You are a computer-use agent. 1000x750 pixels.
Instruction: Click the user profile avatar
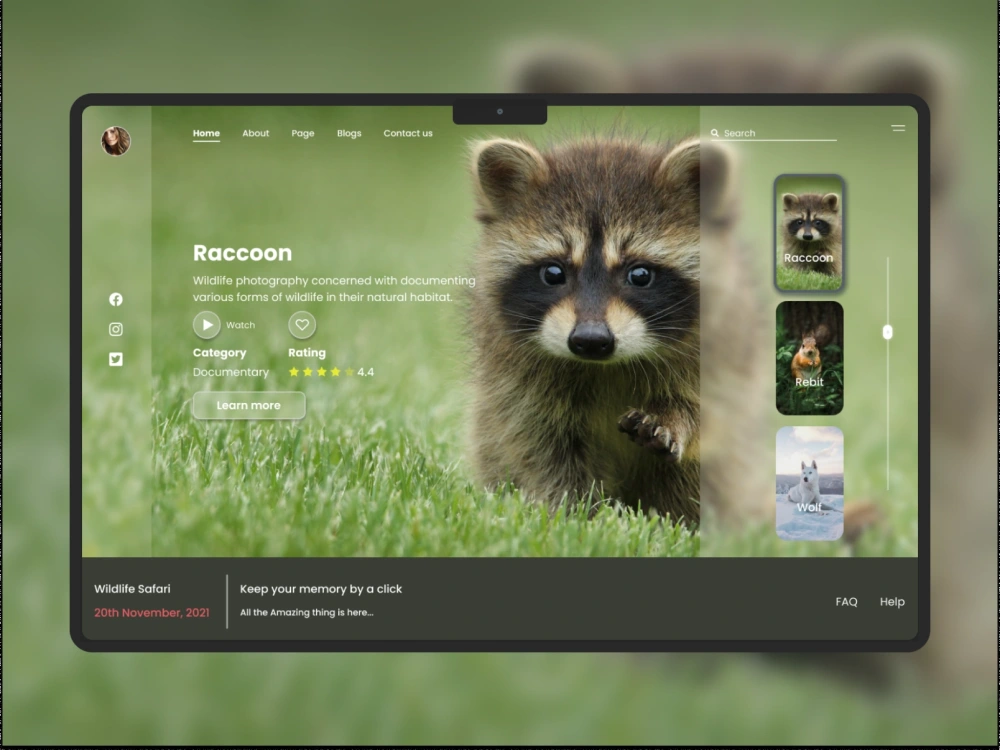pyautogui.click(x=115, y=141)
